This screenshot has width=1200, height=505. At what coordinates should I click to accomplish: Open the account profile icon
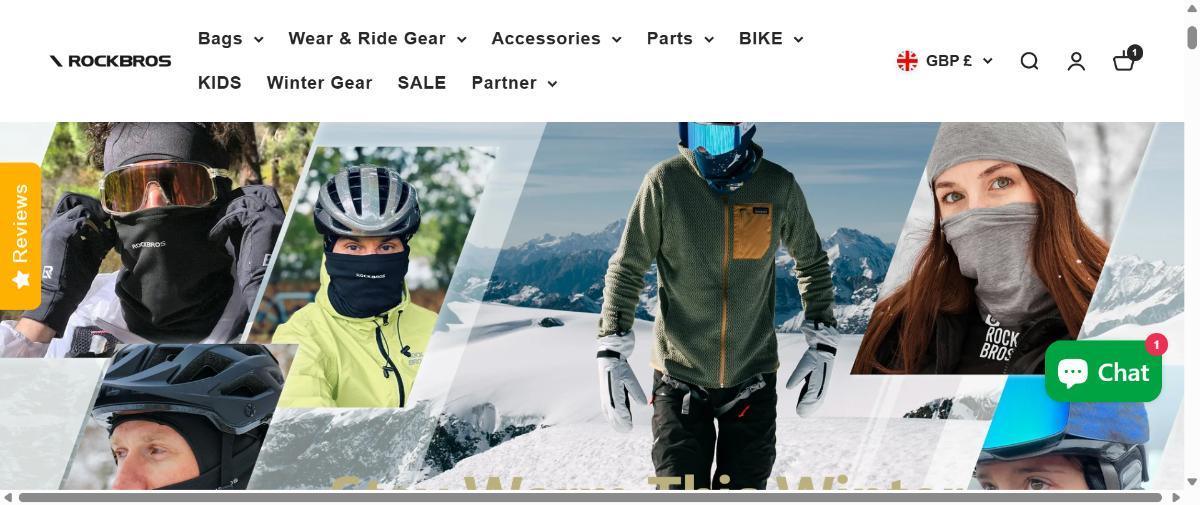point(1076,61)
